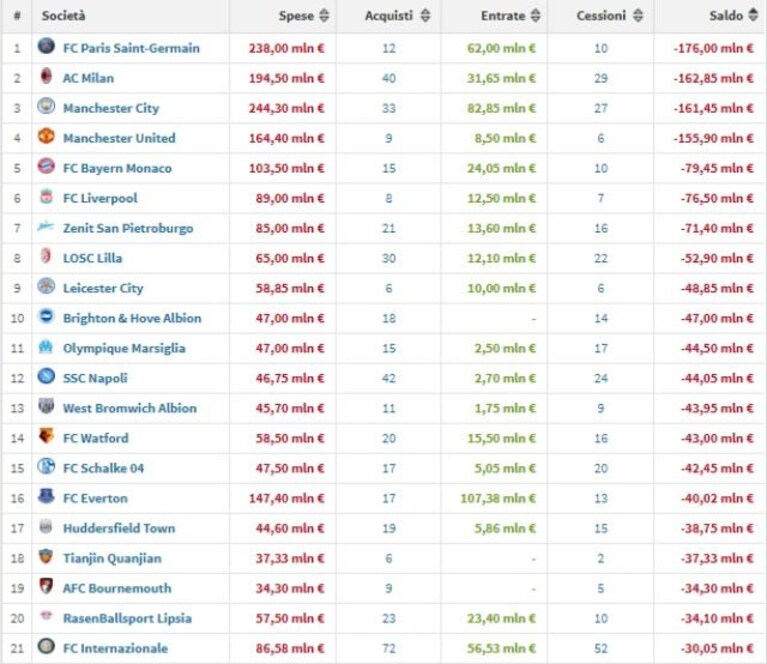The height and width of the screenshot is (664, 767).
Task: Click the Huddersfield Town club crest
Action: click(x=46, y=527)
